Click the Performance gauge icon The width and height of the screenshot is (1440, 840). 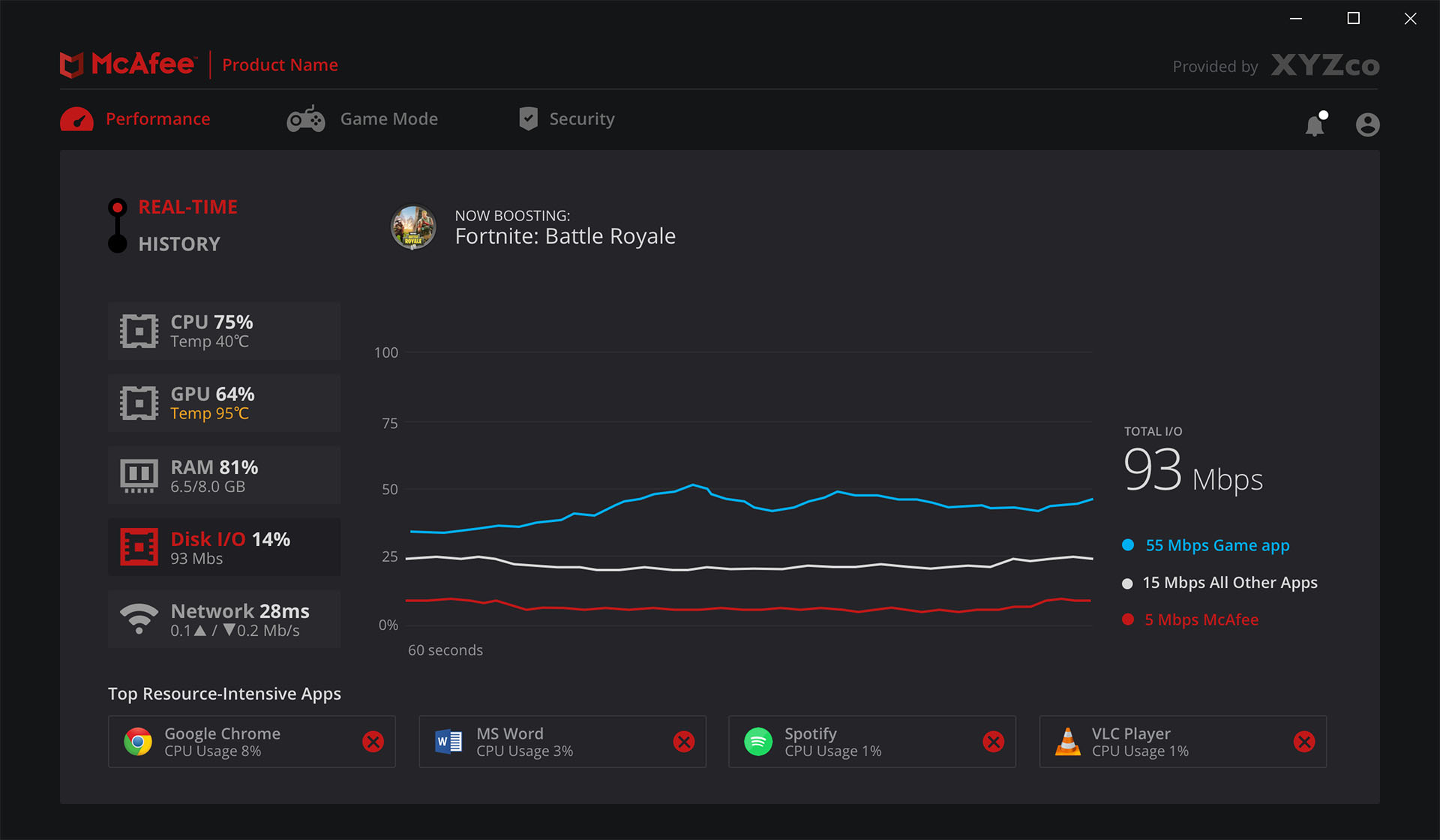click(x=76, y=119)
